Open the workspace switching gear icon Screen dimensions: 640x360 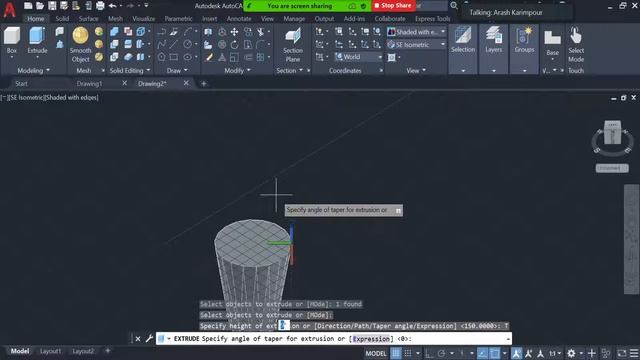pos(571,353)
